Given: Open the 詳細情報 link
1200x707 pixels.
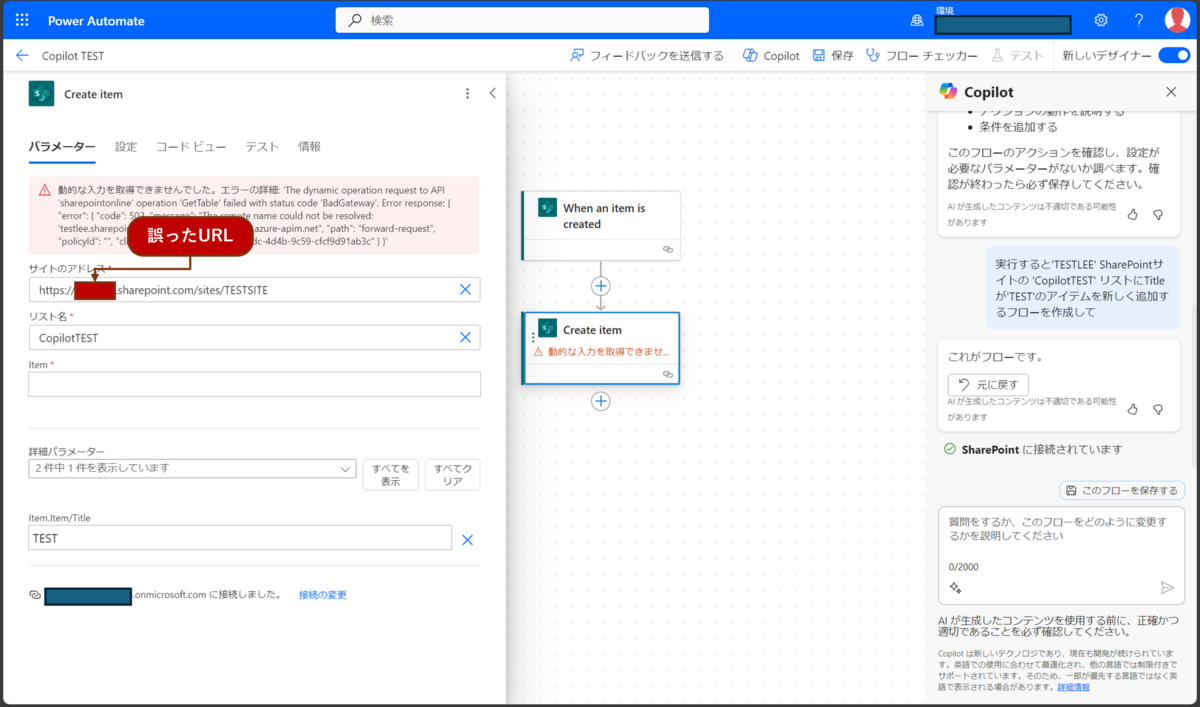Looking at the screenshot, I should coord(1073,687).
